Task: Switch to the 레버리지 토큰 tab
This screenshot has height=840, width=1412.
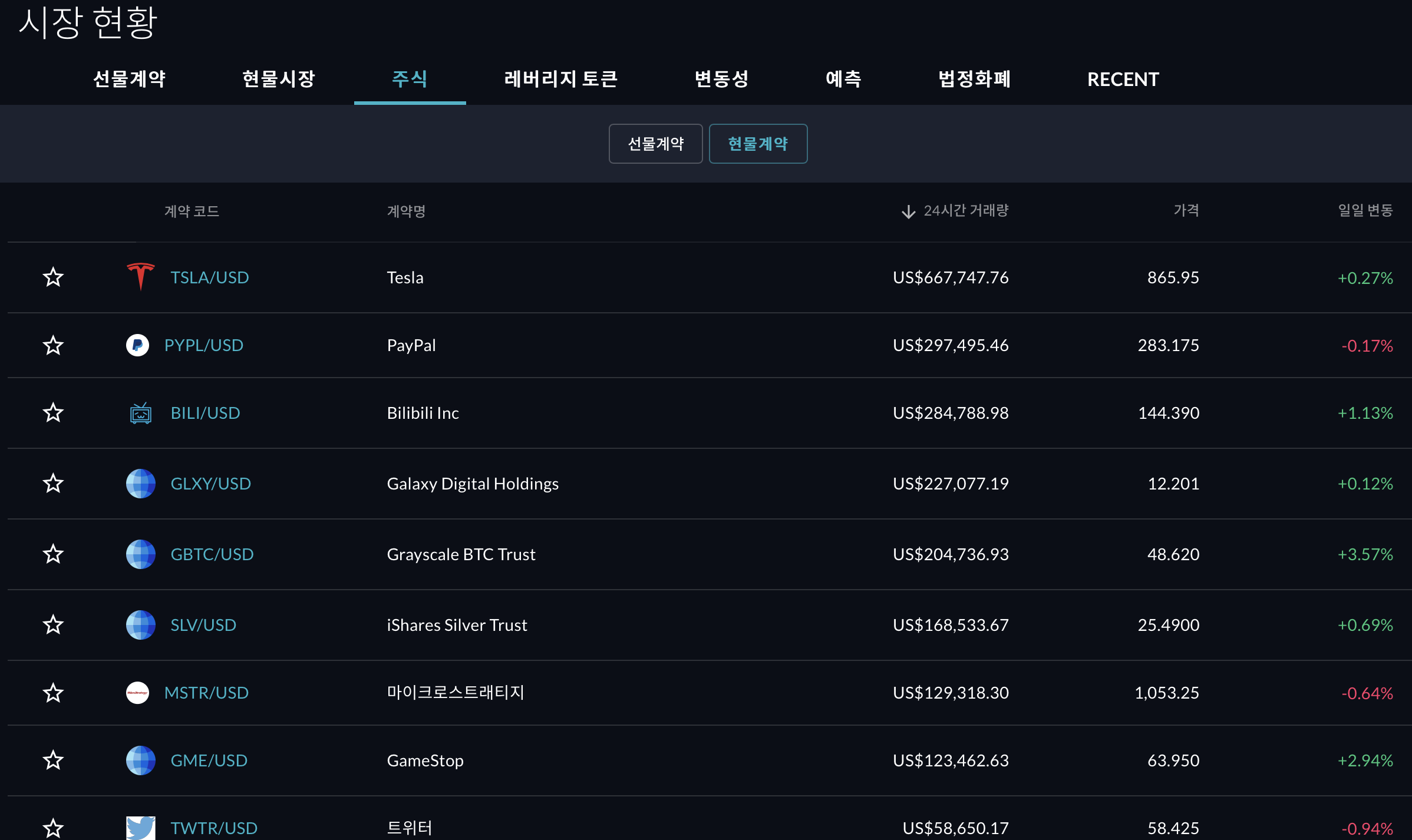Action: 560,79
